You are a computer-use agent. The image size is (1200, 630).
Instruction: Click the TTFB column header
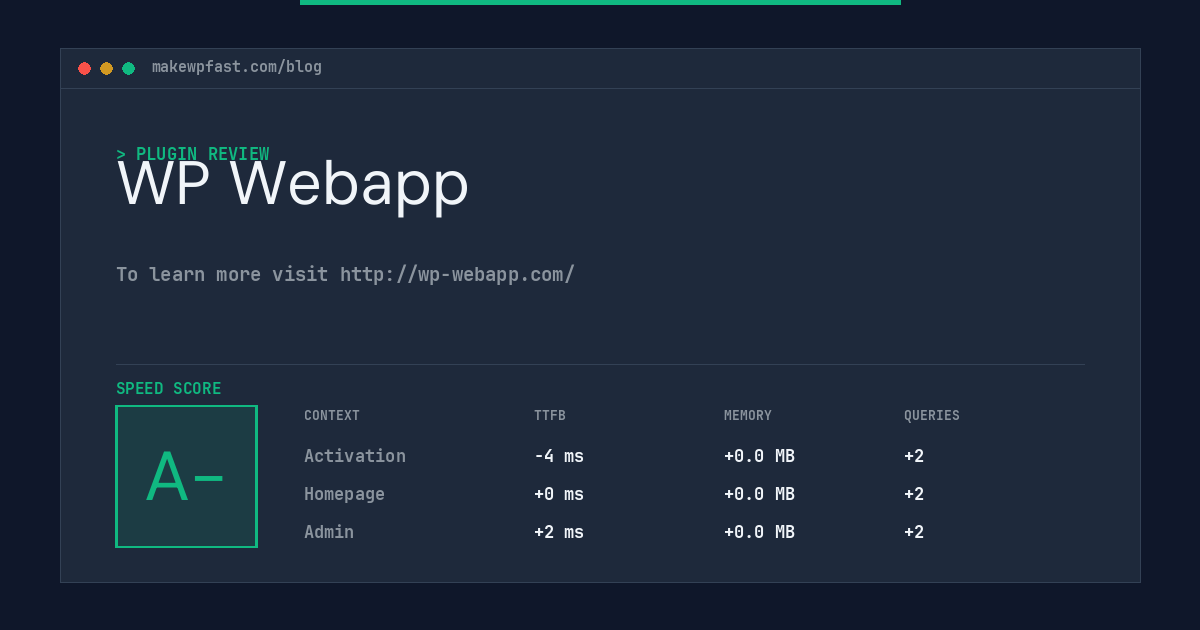[x=550, y=416]
